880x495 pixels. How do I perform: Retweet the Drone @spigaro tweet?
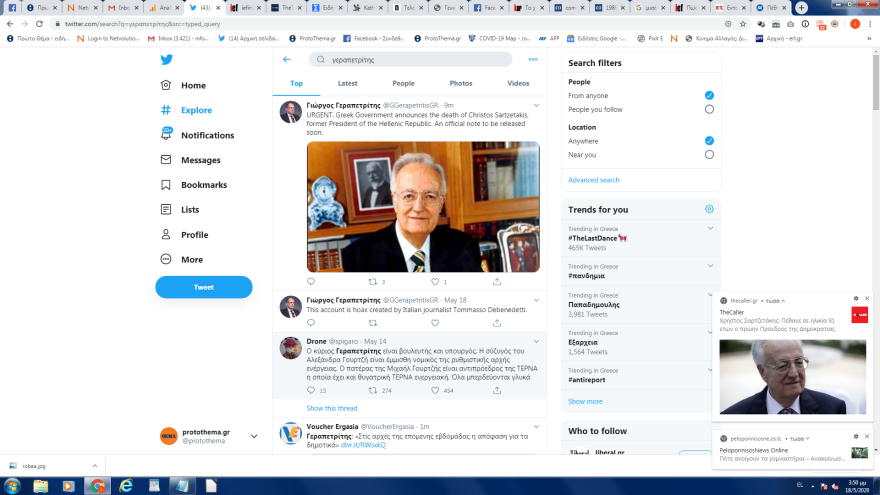tap(373, 390)
